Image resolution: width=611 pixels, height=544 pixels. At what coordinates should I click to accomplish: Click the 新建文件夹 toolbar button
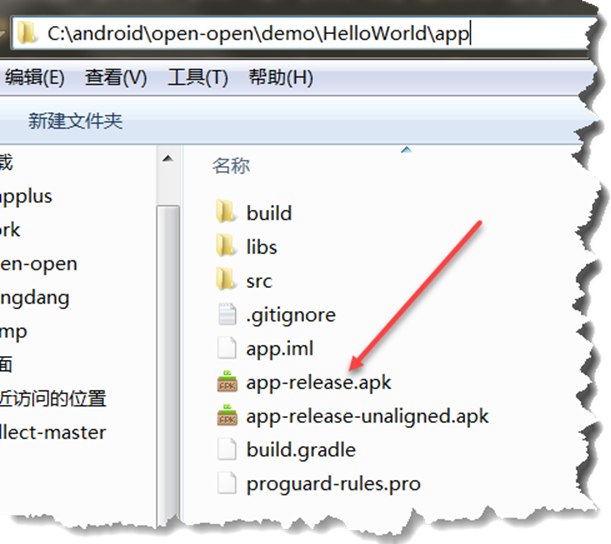point(75,121)
